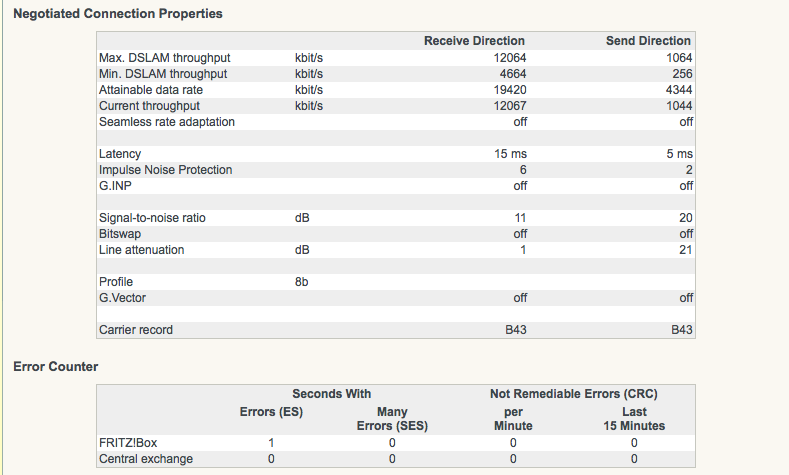Click the Error Counter heading
Viewport: 789px width, 475px height.
coord(55,367)
